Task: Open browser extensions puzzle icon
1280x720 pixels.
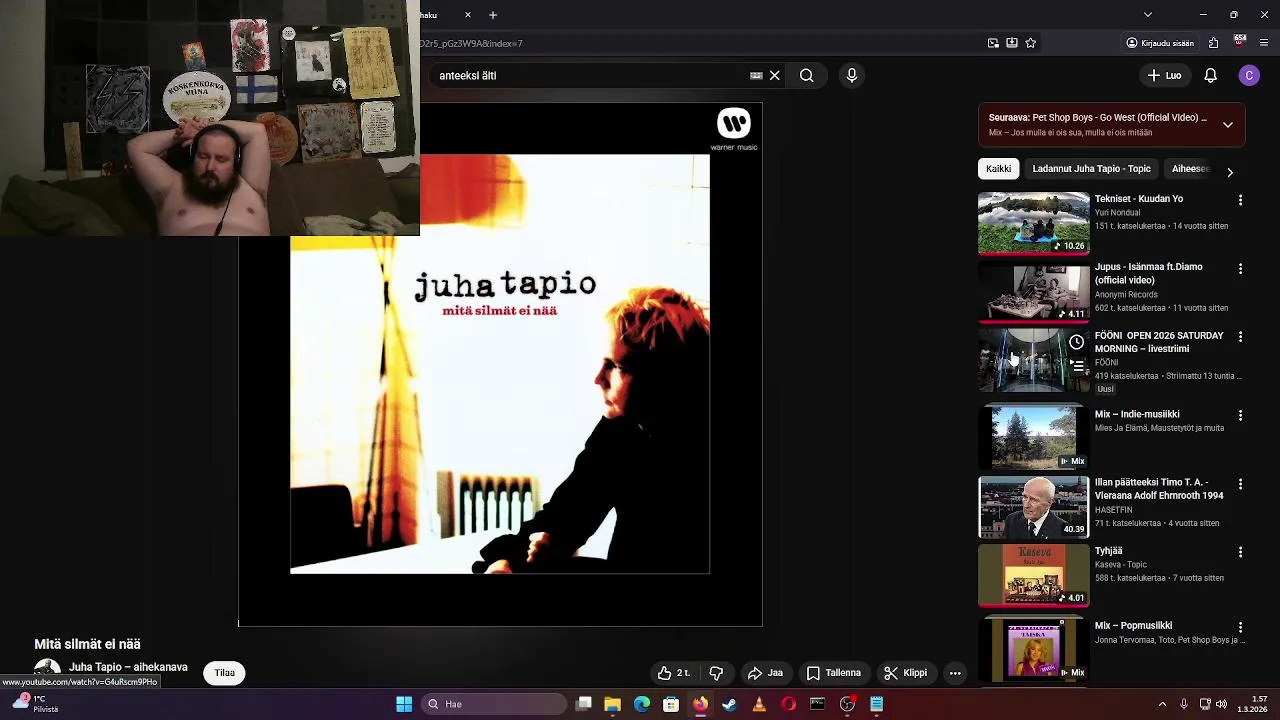Action: point(1213,43)
